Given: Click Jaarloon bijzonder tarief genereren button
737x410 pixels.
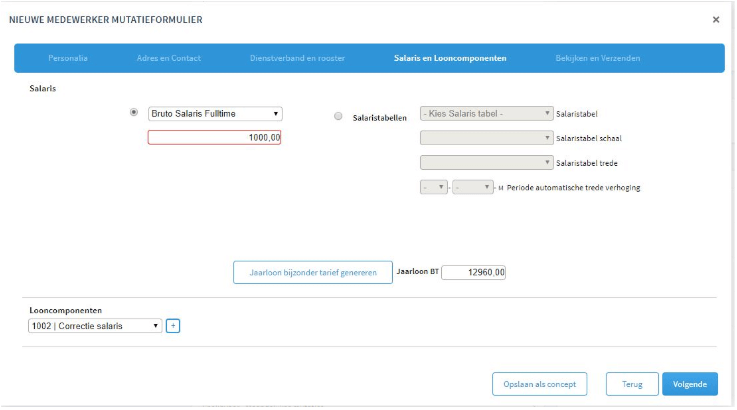Looking at the screenshot, I should pos(312,272).
